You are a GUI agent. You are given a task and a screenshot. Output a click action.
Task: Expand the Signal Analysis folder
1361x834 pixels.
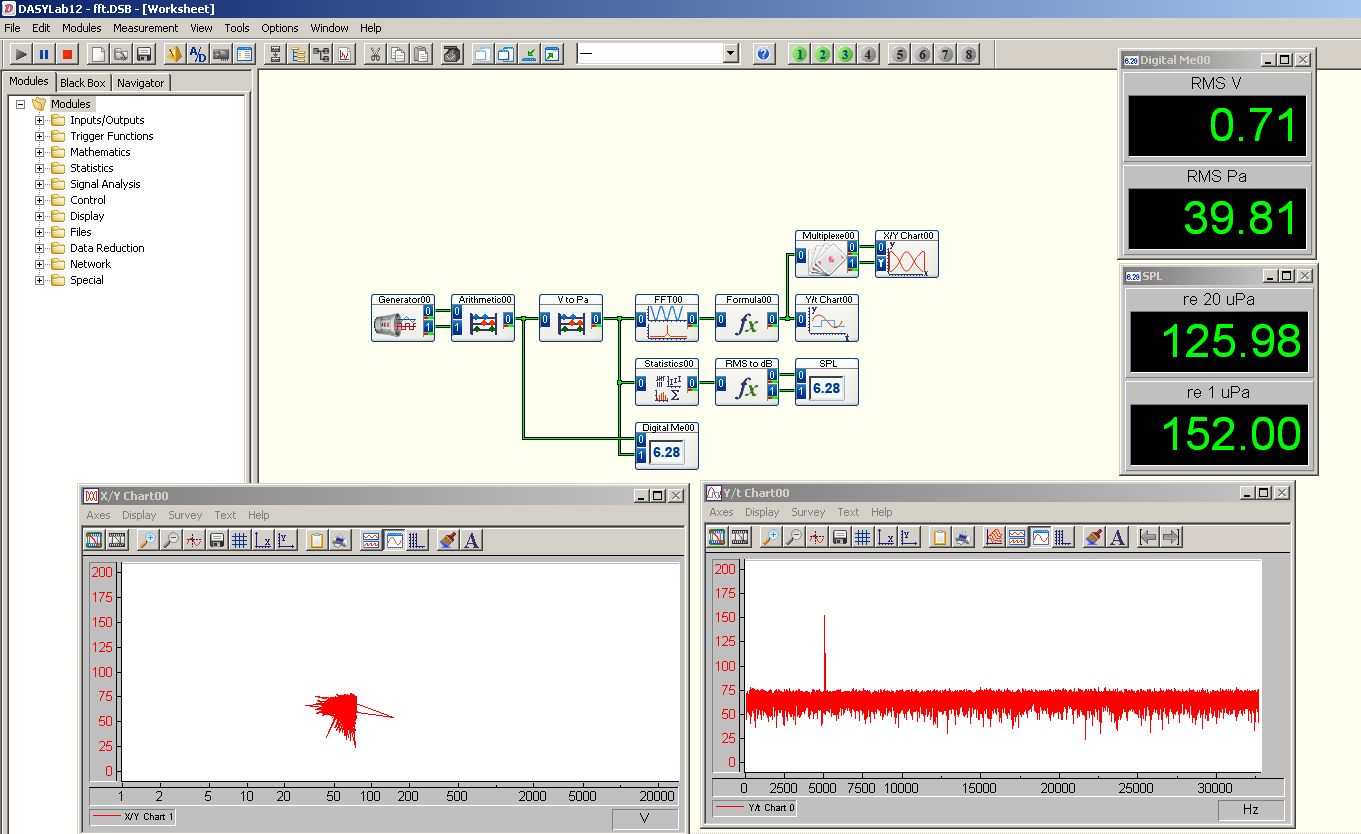[41, 184]
